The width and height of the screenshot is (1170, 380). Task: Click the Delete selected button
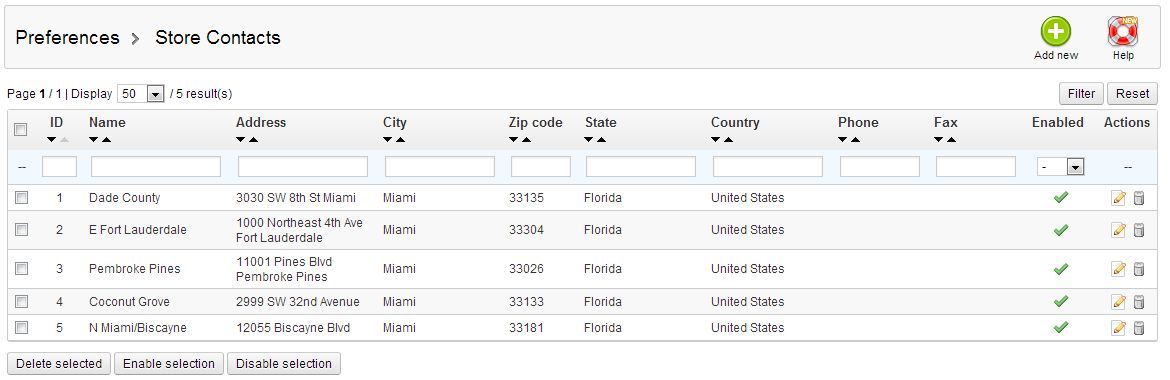coord(59,364)
